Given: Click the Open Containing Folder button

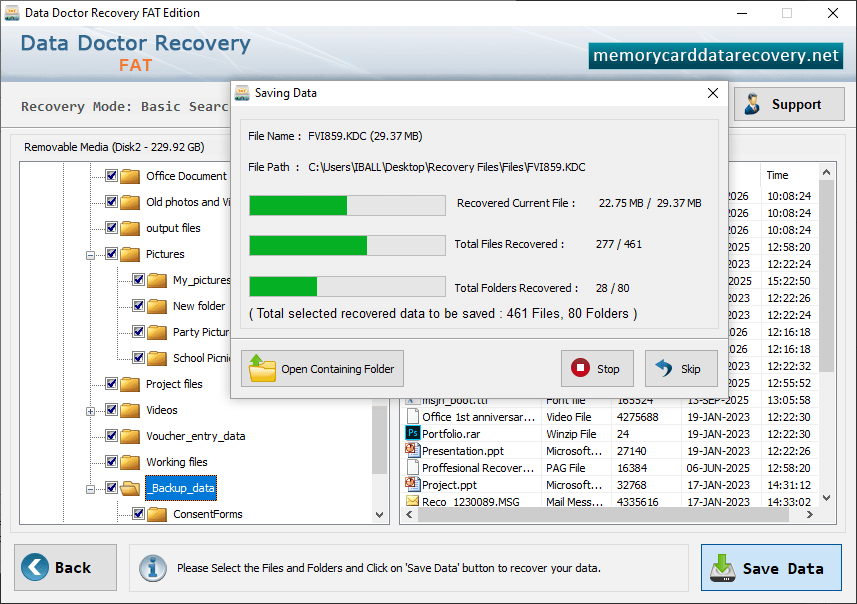Looking at the screenshot, I should pos(322,368).
